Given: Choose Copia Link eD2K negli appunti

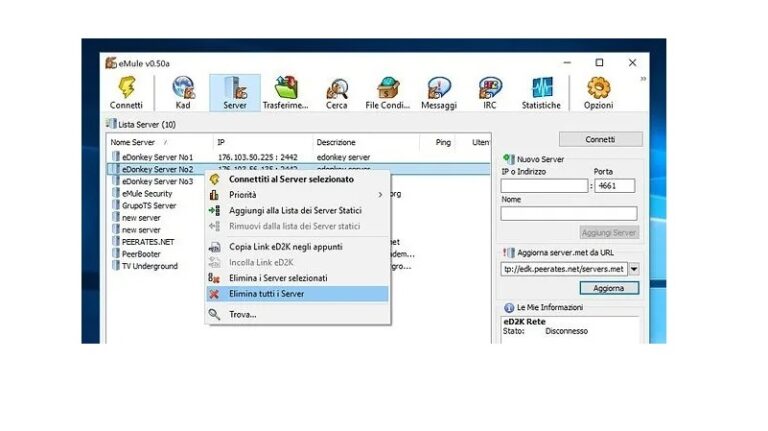Looking at the screenshot, I should pos(297,247).
